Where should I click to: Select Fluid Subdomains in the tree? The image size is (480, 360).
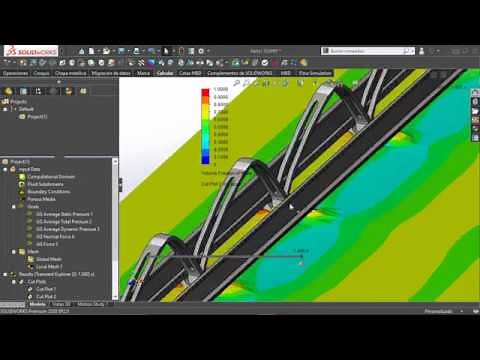45,184
